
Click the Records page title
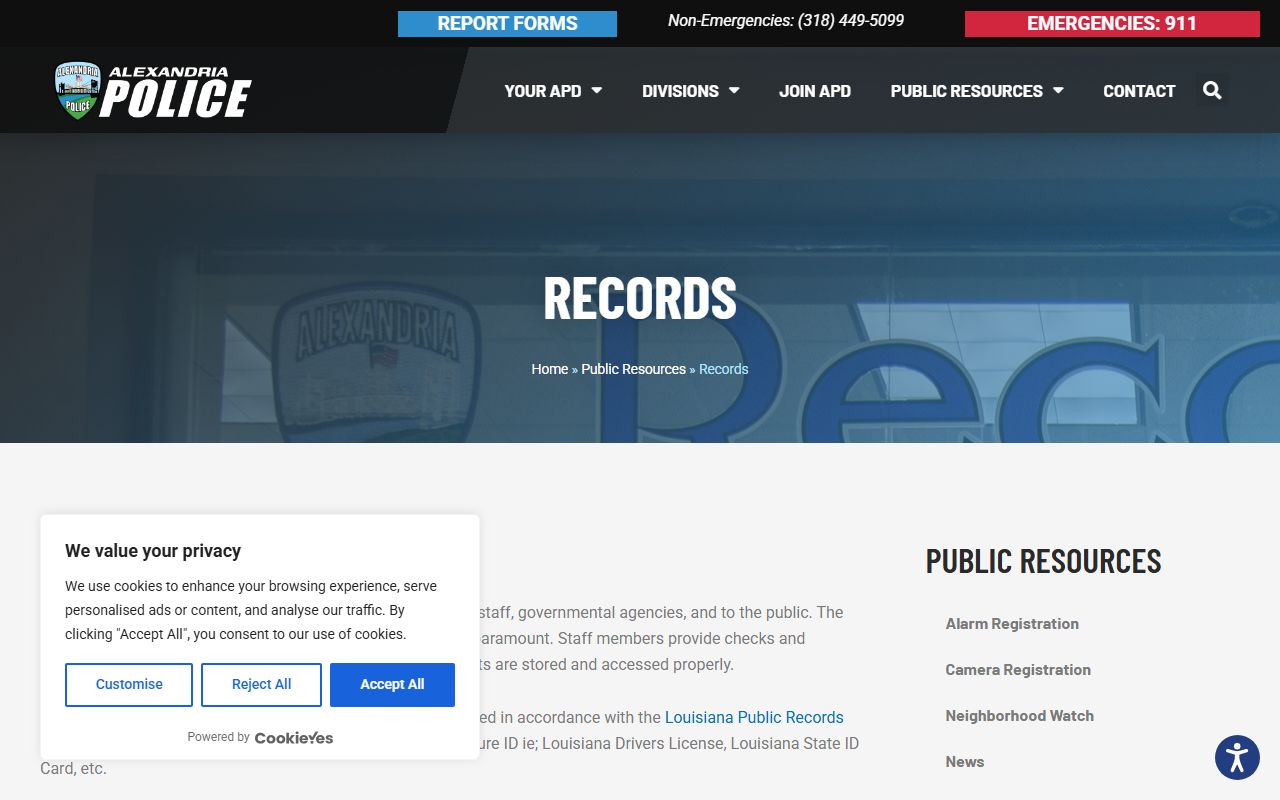coord(640,298)
